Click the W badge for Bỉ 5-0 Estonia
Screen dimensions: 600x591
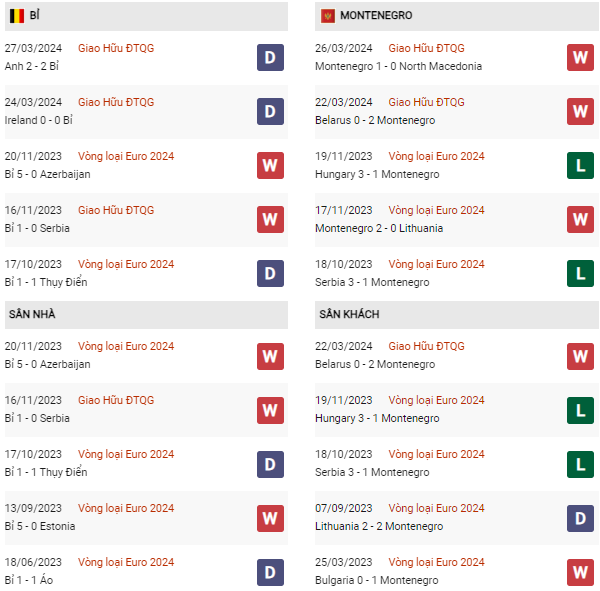coord(270,518)
